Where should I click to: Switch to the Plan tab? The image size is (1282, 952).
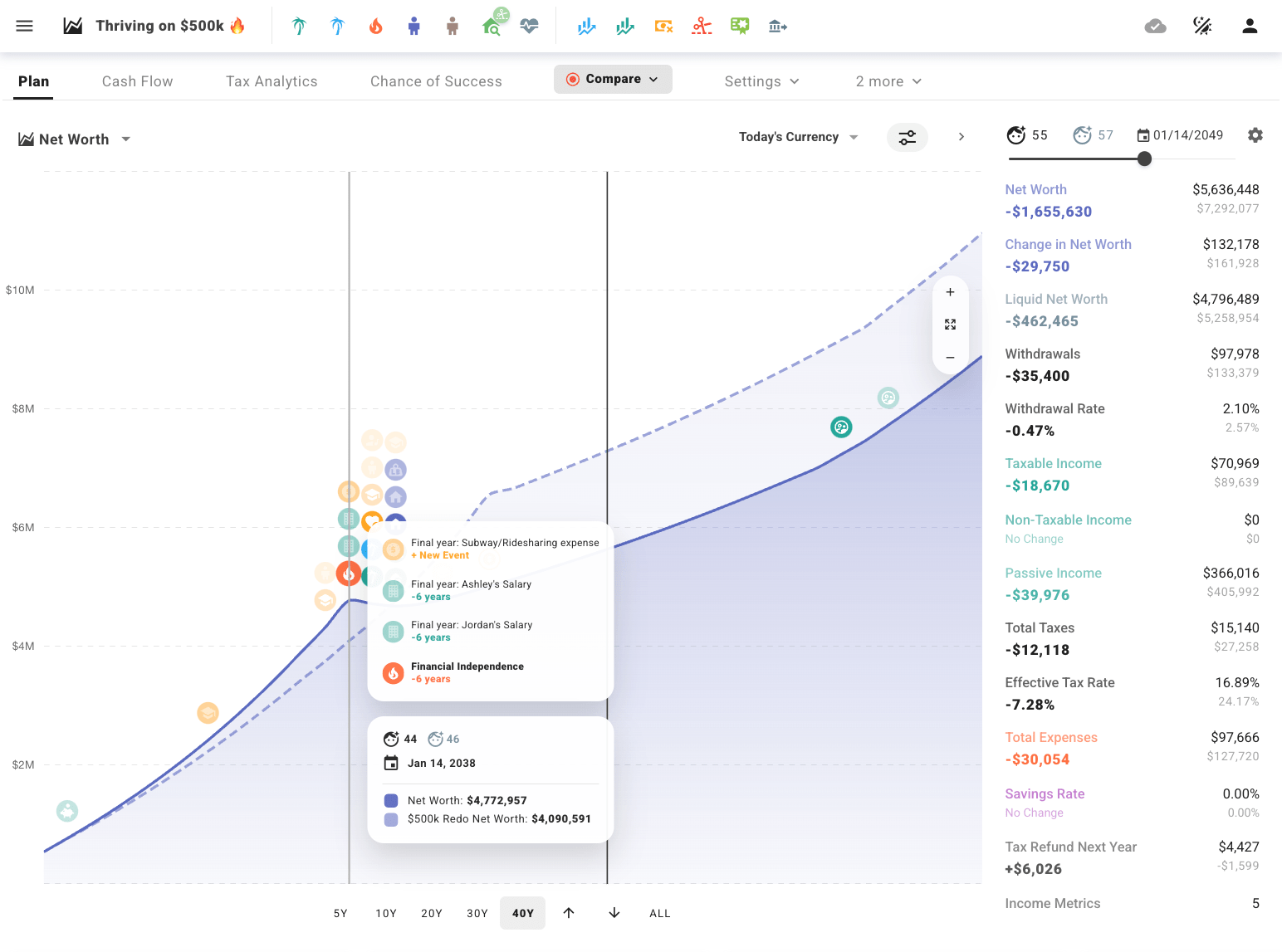click(x=33, y=81)
